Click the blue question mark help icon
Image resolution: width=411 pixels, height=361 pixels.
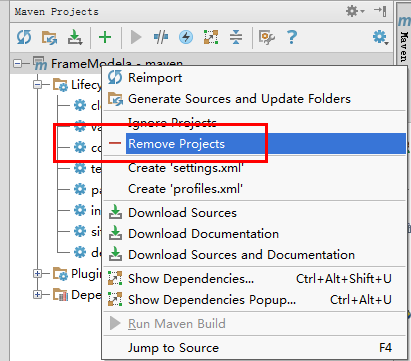click(292, 37)
